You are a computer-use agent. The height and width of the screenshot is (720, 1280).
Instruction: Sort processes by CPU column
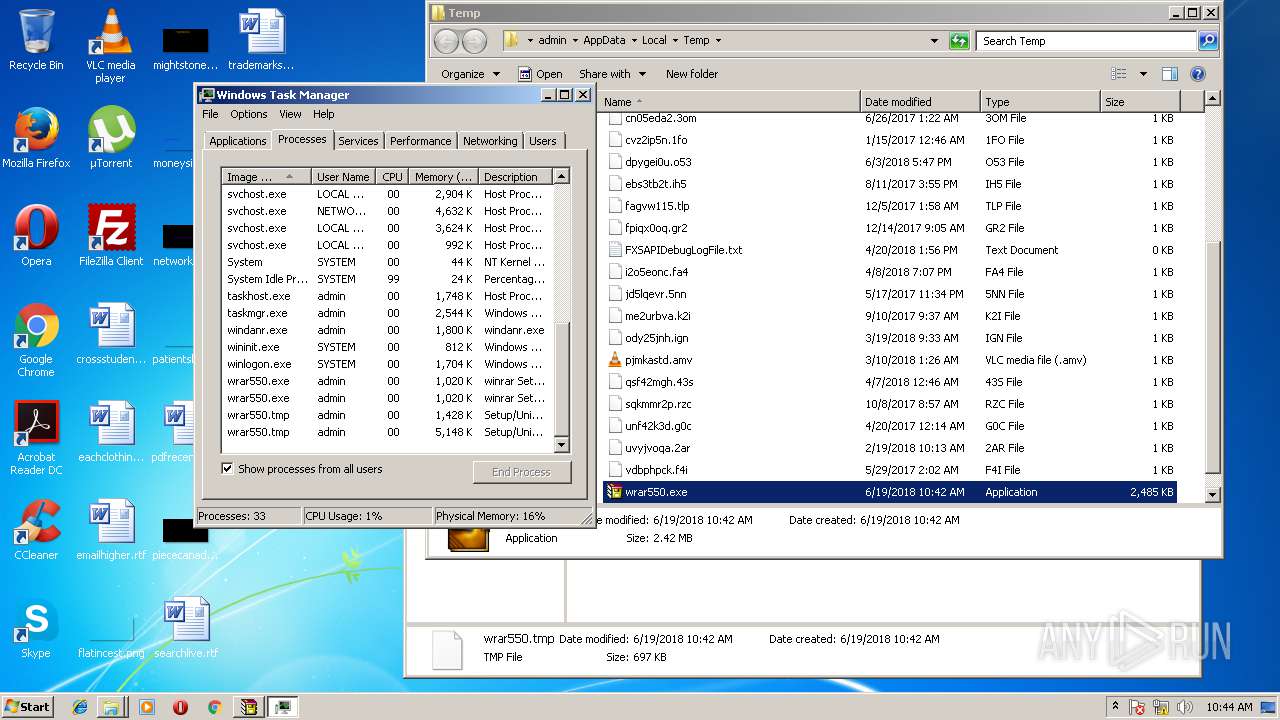point(392,177)
